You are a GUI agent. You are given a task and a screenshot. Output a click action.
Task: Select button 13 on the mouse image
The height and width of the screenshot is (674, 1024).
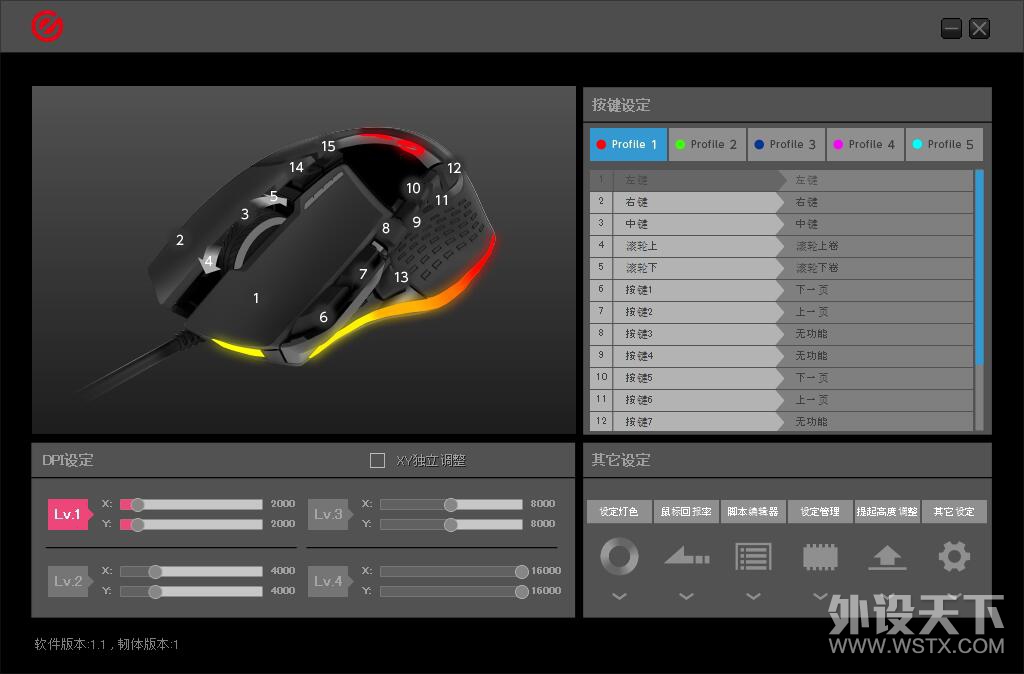click(401, 278)
